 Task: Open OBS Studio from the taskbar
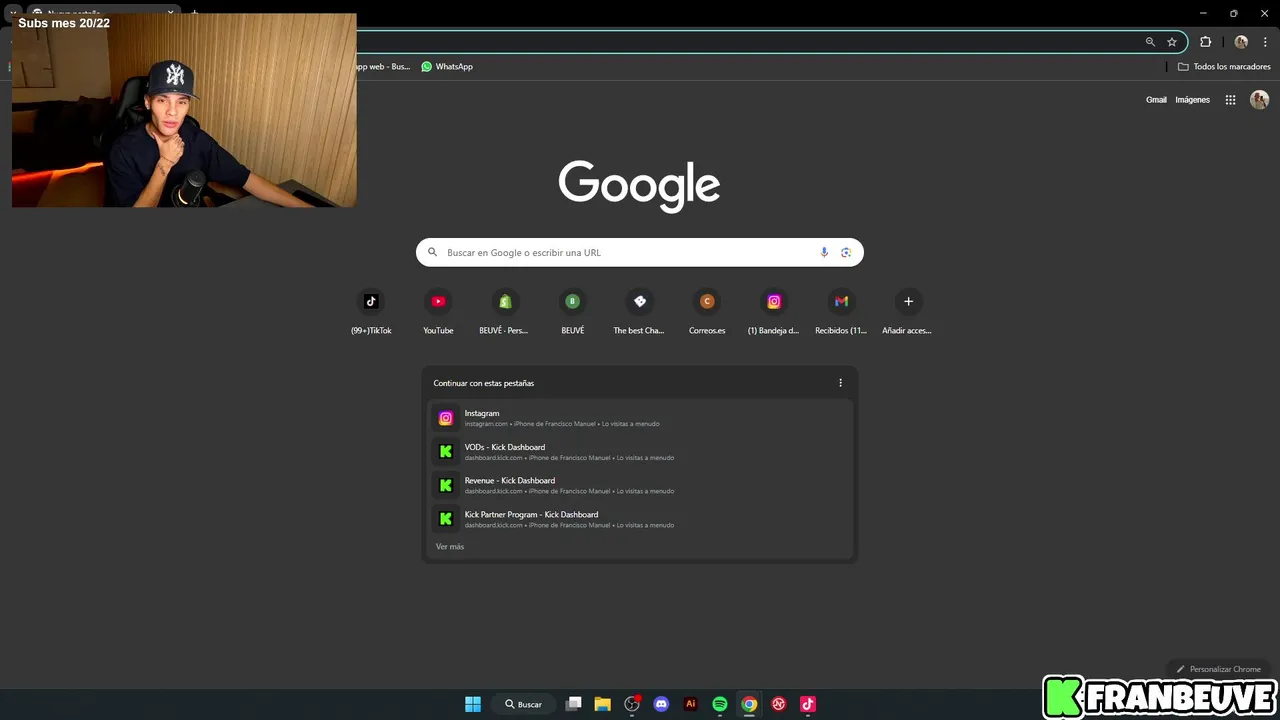point(632,704)
